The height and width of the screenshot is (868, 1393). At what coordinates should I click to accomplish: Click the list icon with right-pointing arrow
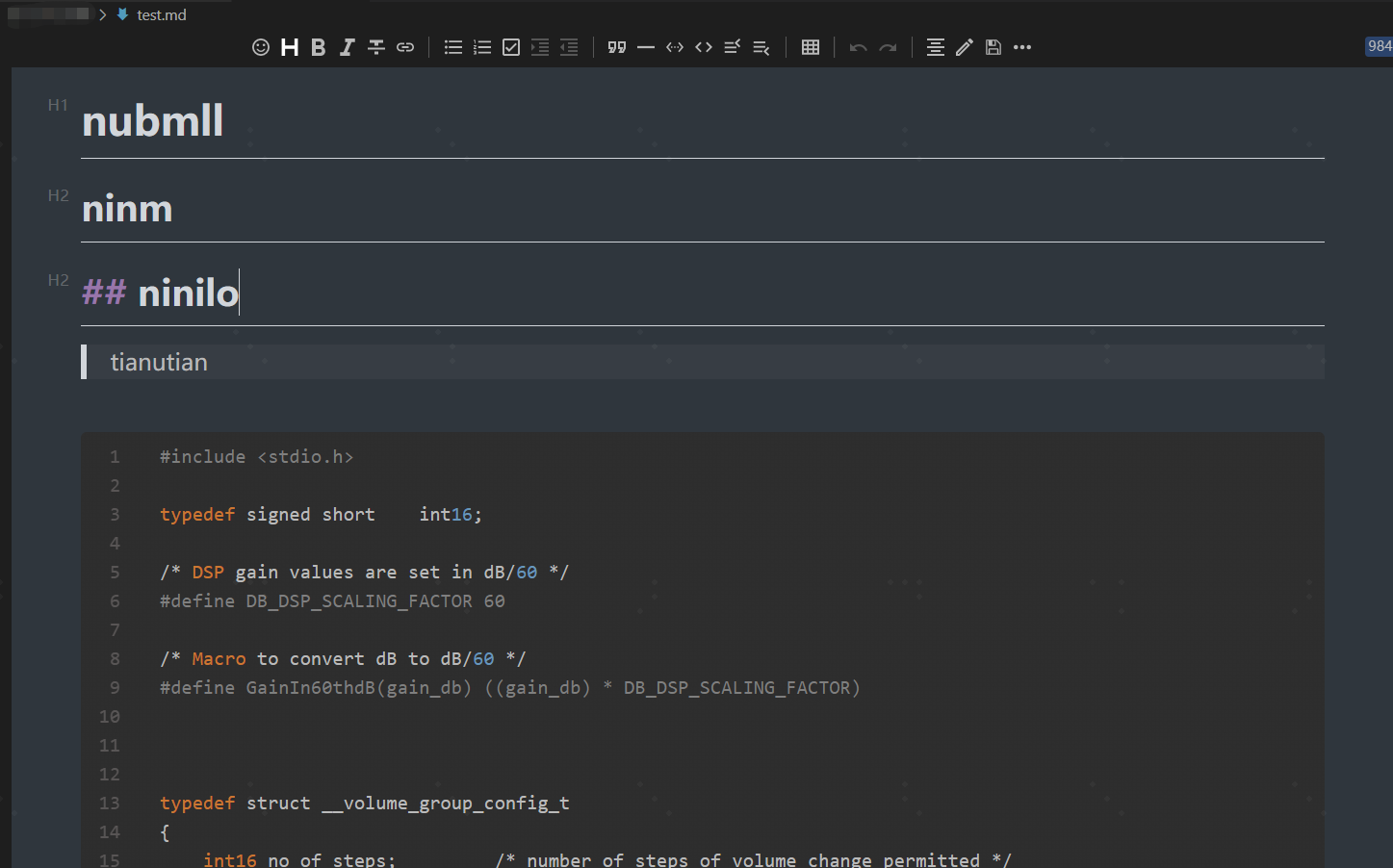pyautogui.click(x=540, y=47)
